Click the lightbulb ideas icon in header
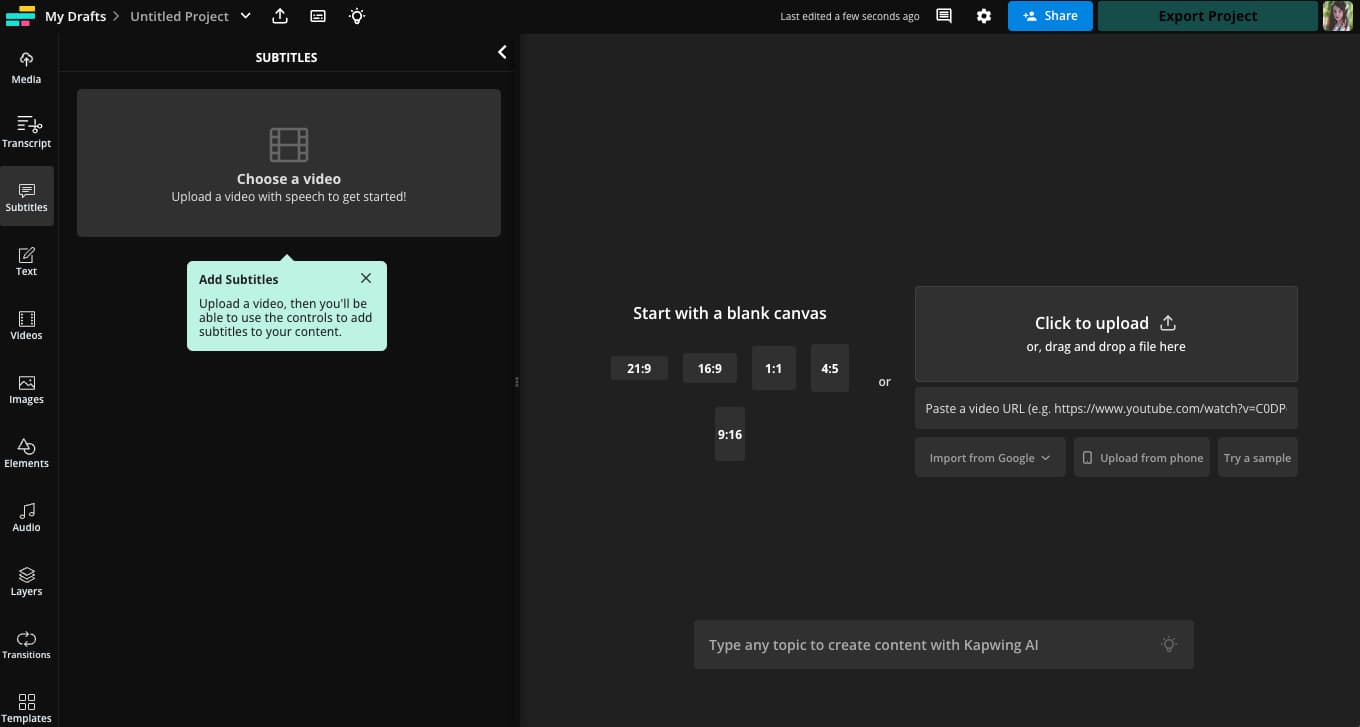Screen dimensions: 1360x727 pyautogui.click(x=356, y=16)
